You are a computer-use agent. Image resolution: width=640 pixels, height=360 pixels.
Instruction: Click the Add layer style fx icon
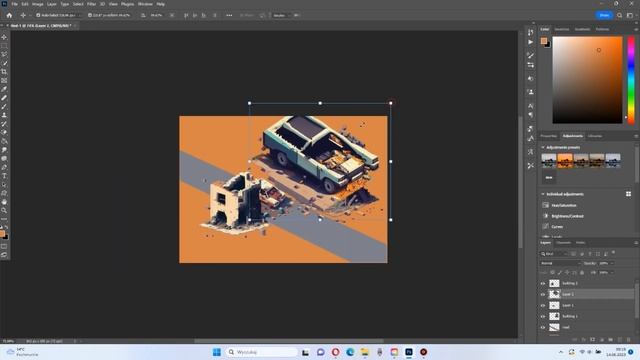[584, 340]
